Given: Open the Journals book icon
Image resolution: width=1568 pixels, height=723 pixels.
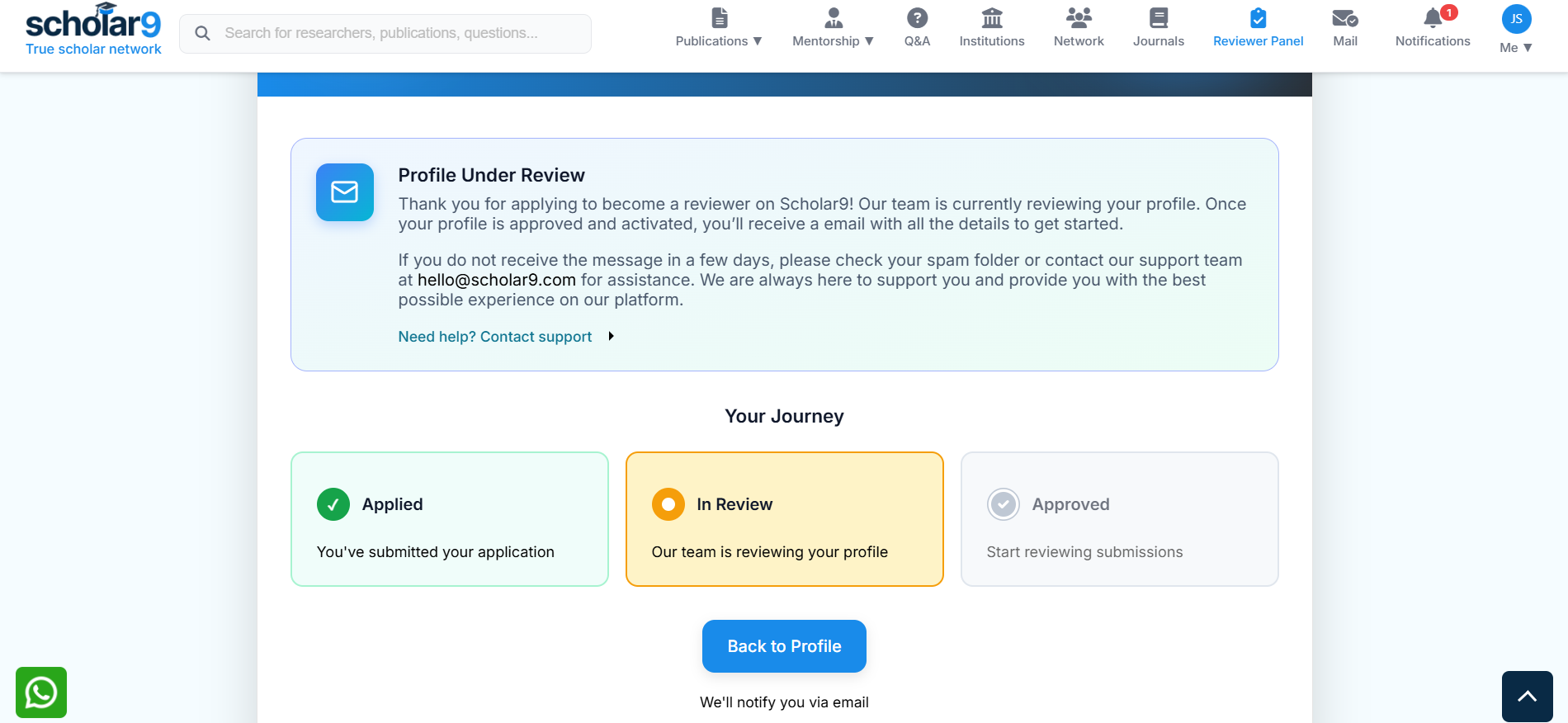Looking at the screenshot, I should (x=1159, y=17).
